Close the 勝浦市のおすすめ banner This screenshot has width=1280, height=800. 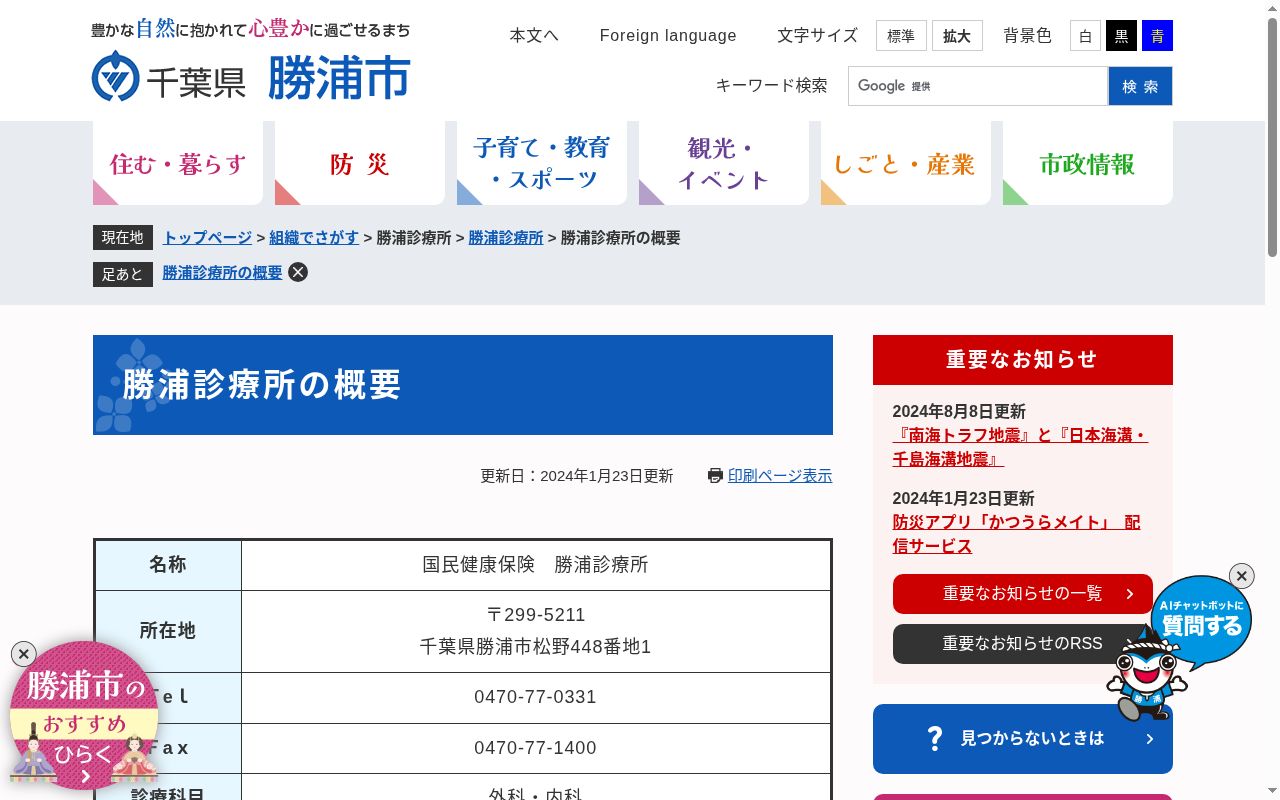click(x=23, y=654)
